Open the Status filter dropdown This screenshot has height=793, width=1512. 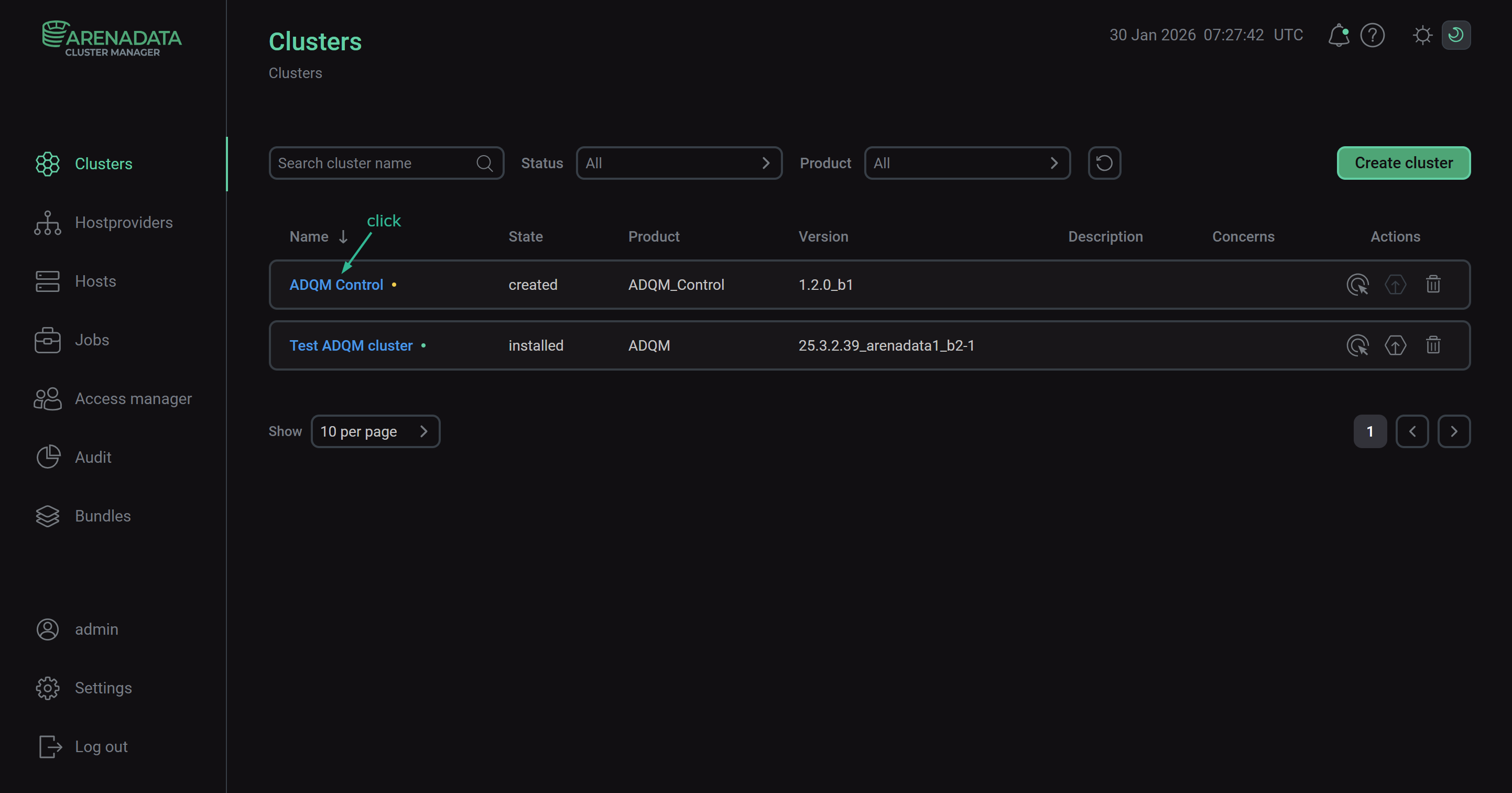point(679,162)
